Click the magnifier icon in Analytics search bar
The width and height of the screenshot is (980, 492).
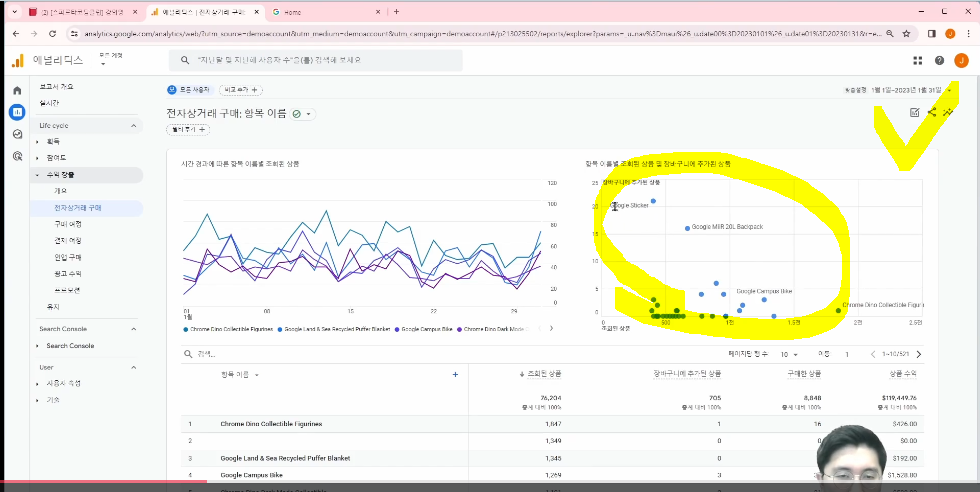184,60
